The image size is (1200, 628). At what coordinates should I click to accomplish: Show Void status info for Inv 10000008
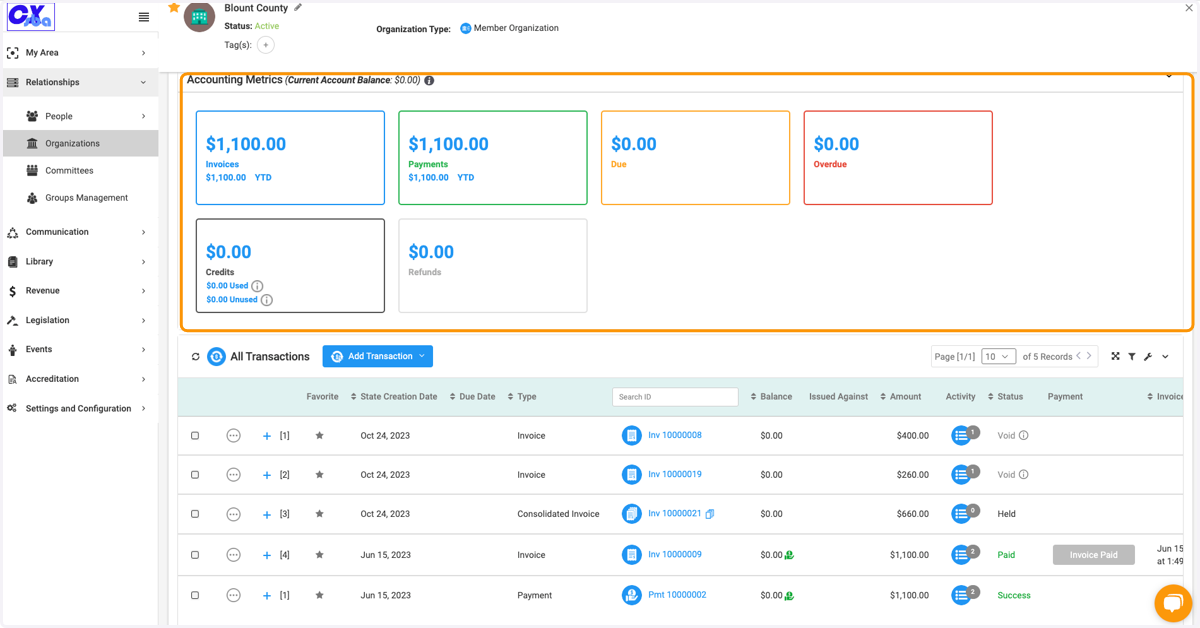(1023, 436)
